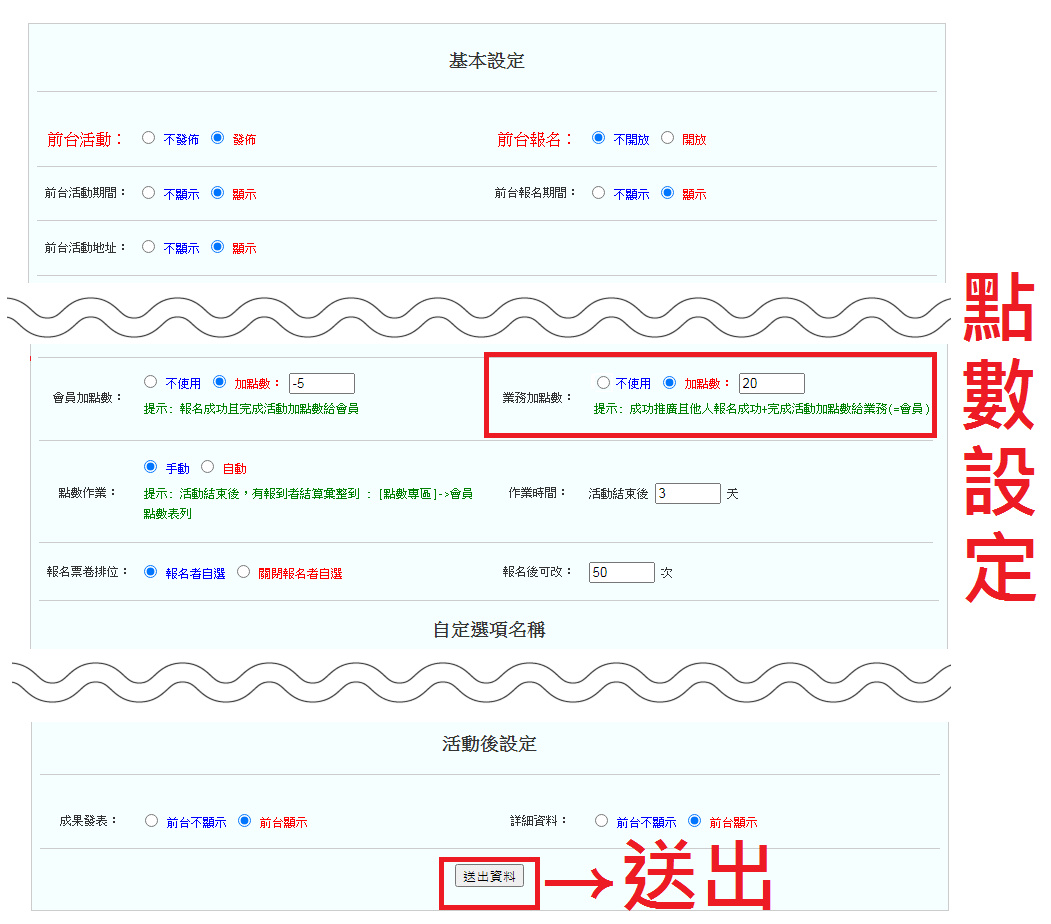
Task: Enable 加點數 option for 業務加點數
Action: point(670,382)
